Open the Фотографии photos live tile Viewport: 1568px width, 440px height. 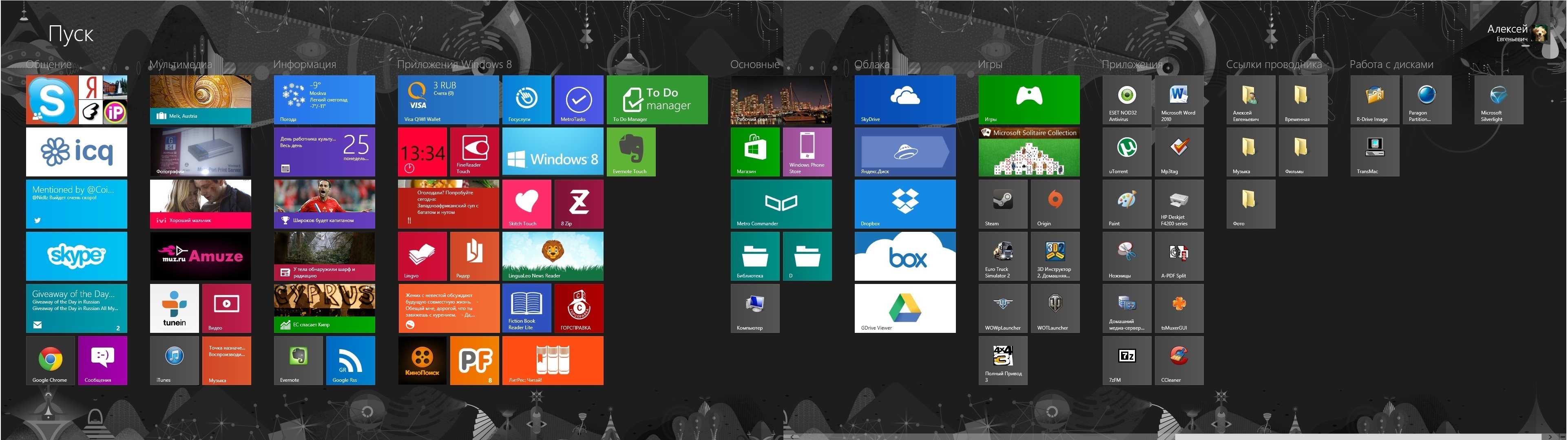click(x=201, y=152)
